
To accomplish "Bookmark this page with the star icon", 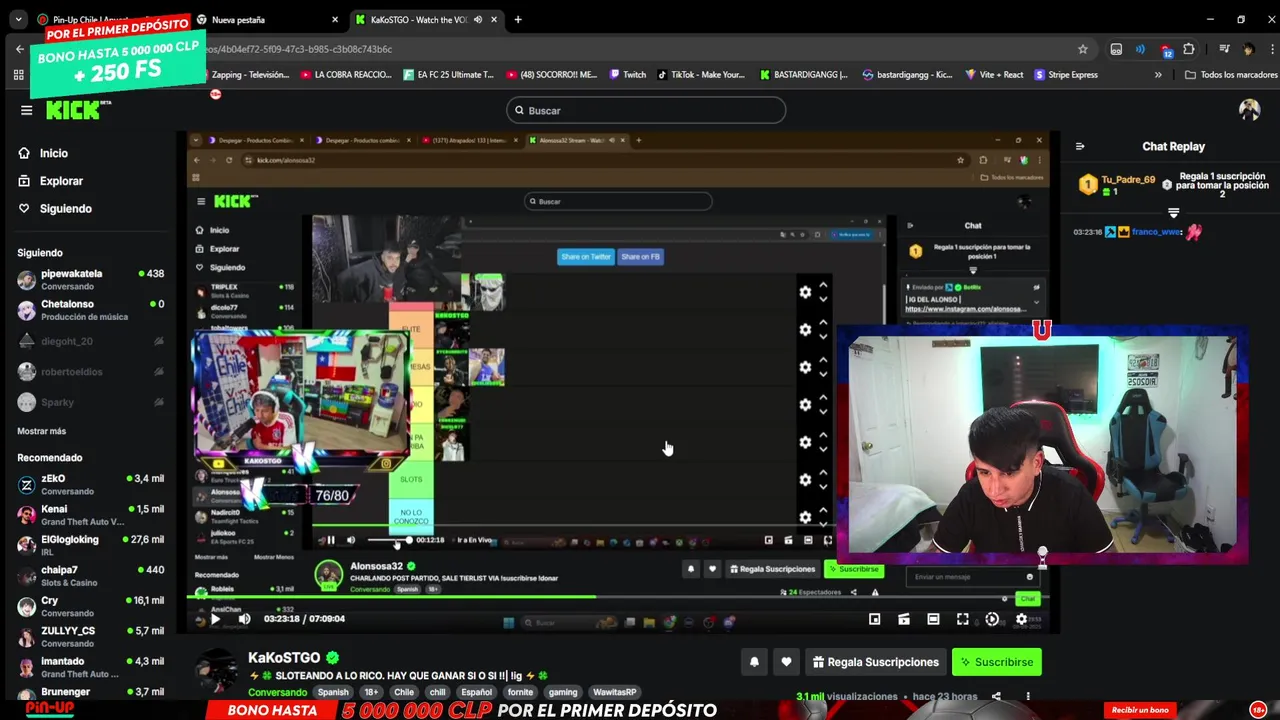I will pyautogui.click(x=1083, y=49).
